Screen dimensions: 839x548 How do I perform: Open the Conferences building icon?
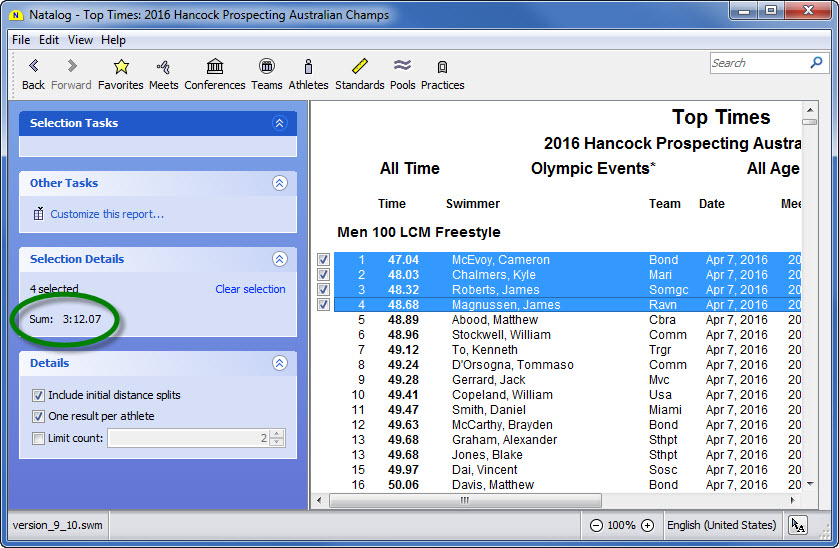tap(214, 67)
